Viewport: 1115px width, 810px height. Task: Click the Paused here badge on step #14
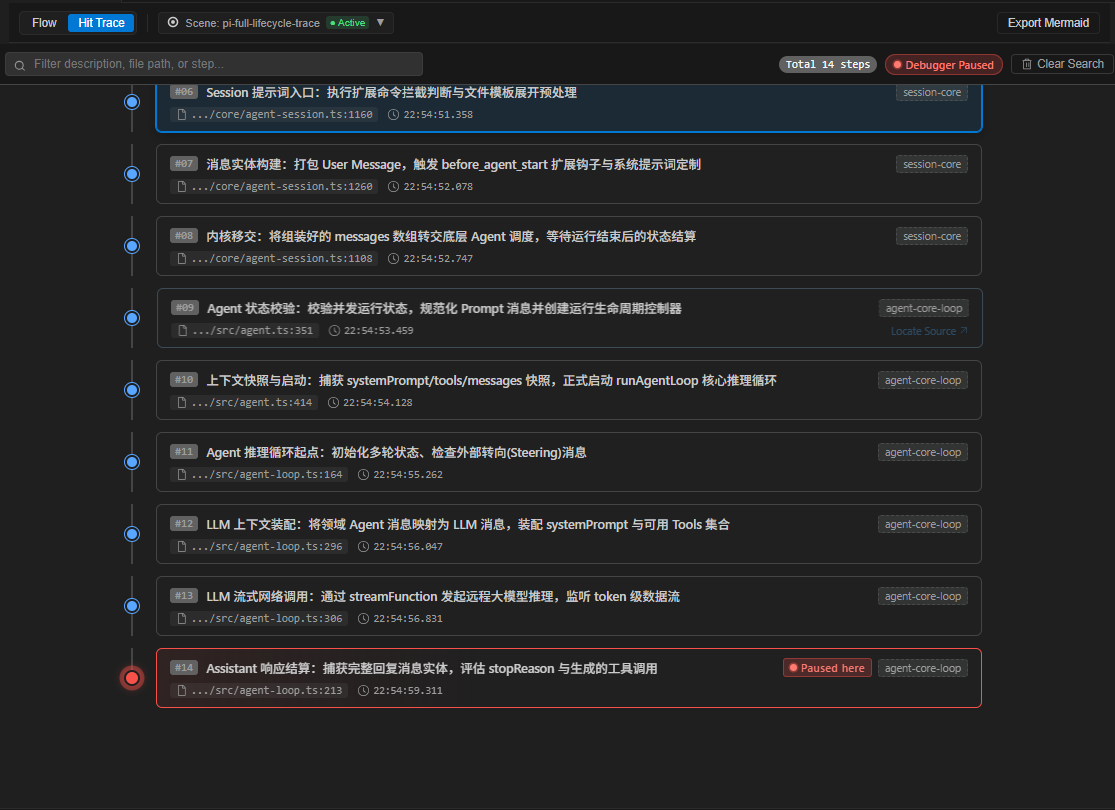point(827,668)
